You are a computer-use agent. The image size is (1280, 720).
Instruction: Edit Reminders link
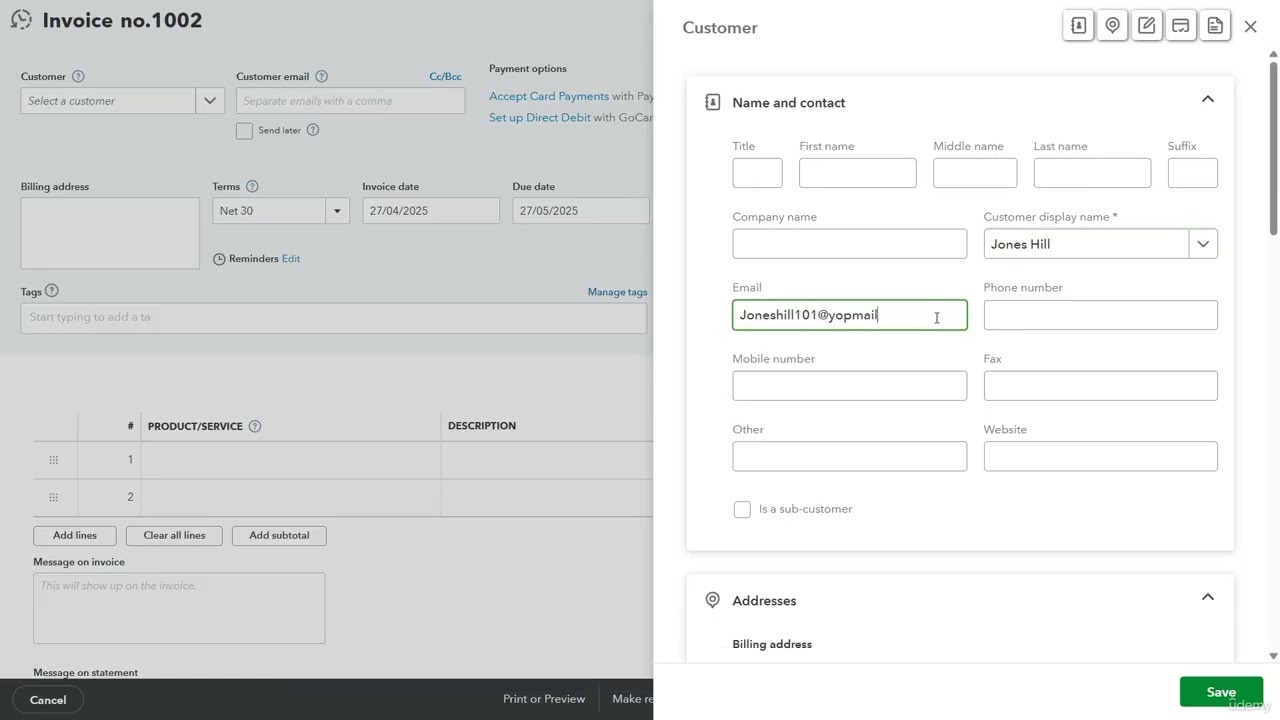click(291, 259)
